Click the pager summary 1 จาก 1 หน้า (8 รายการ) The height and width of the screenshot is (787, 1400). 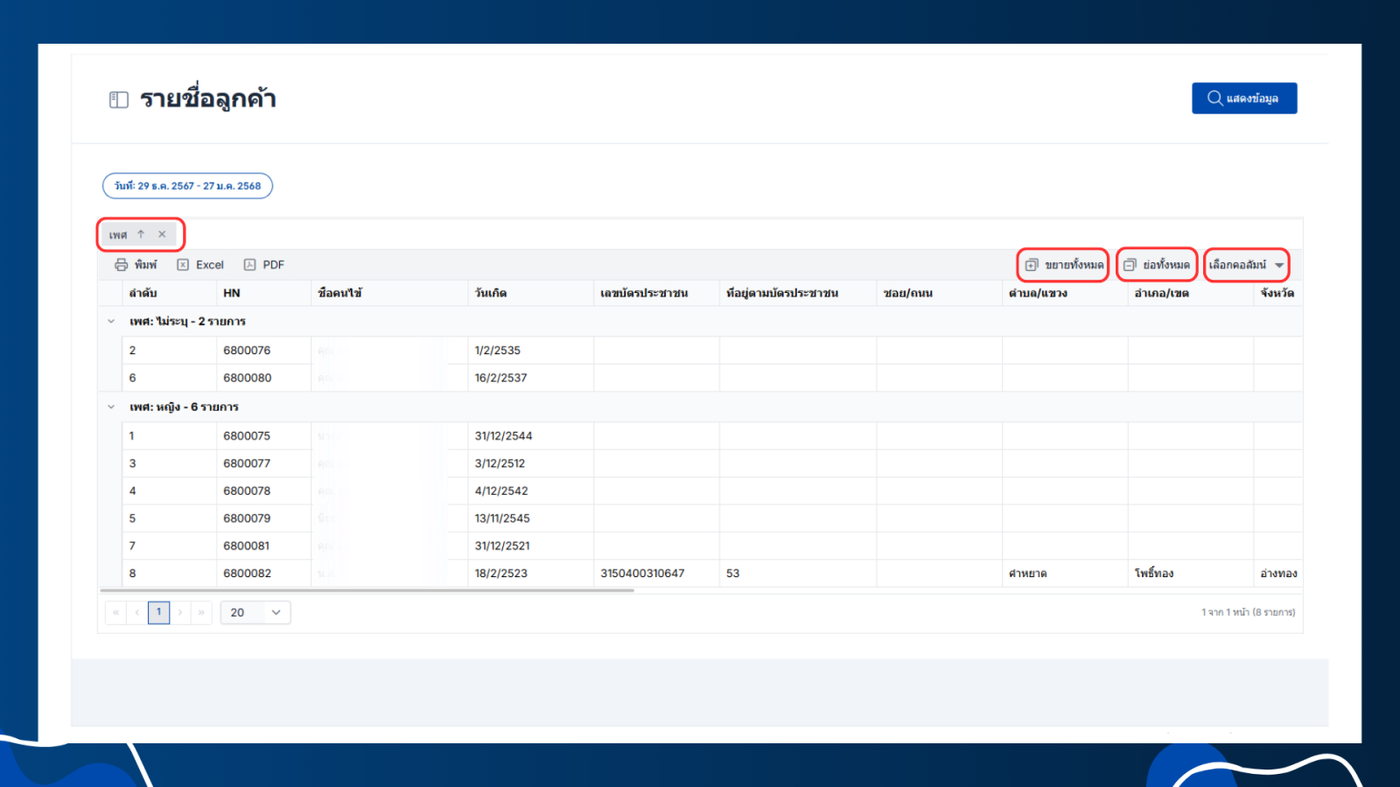pos(1248,612)
